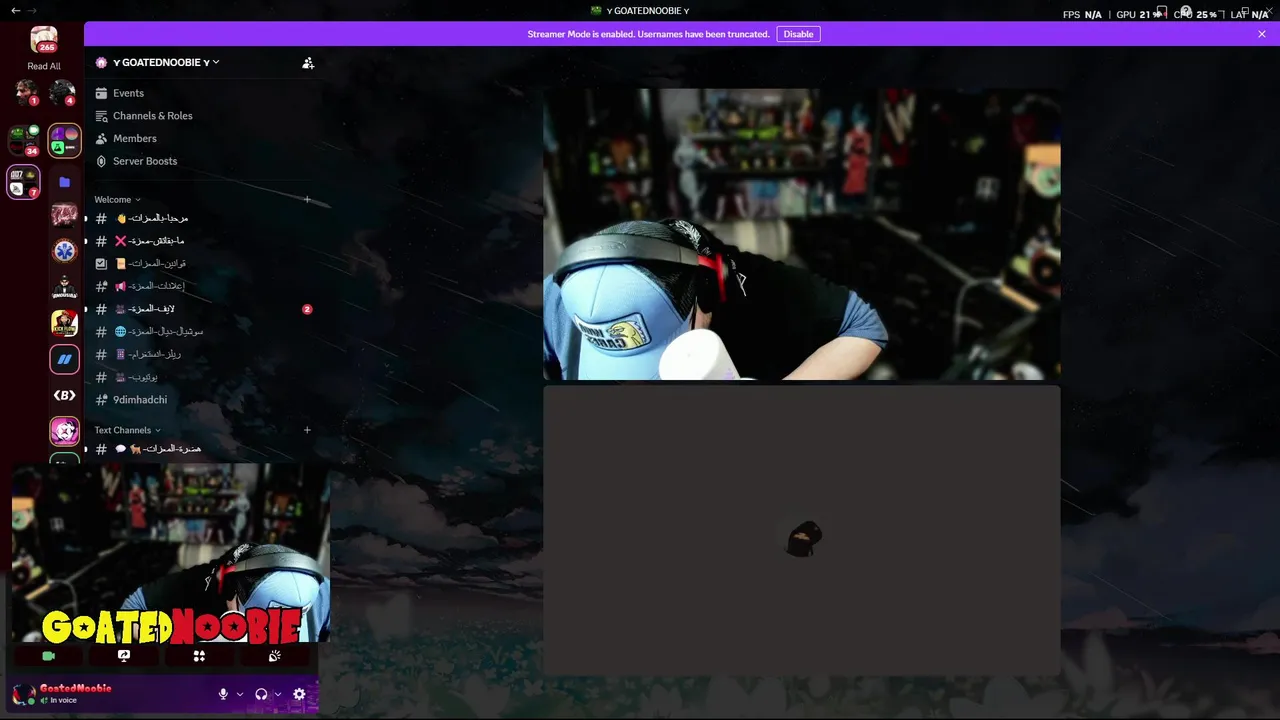Viewport: 1280px width, 720px height.
Task: Click the FPS overlay readout
Action: click(x=1082, y=14)
